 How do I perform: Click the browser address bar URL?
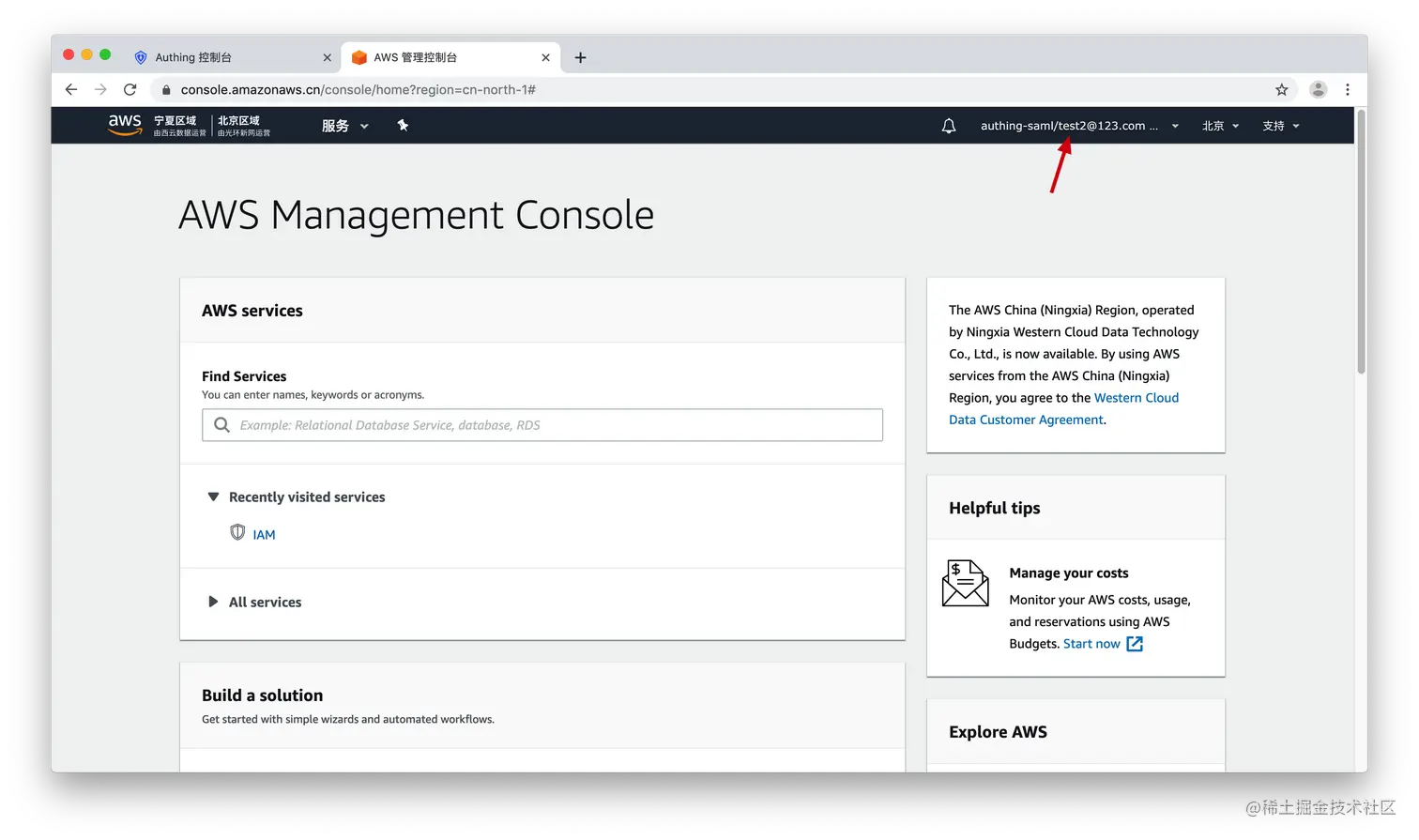point(359,89)
